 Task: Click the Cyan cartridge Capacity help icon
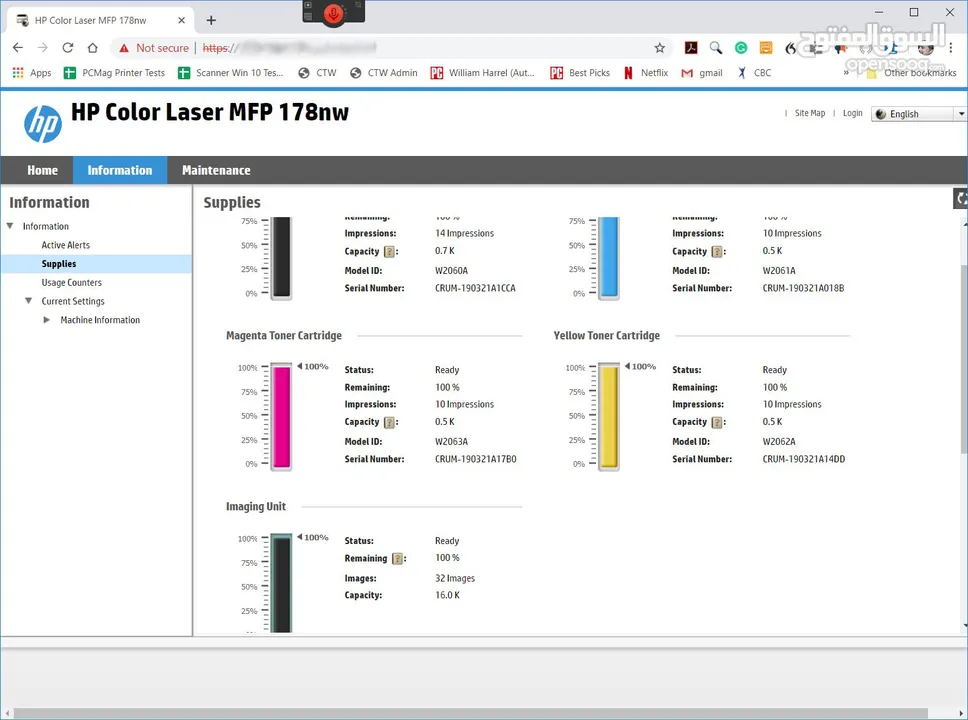[x=717, y=252]
